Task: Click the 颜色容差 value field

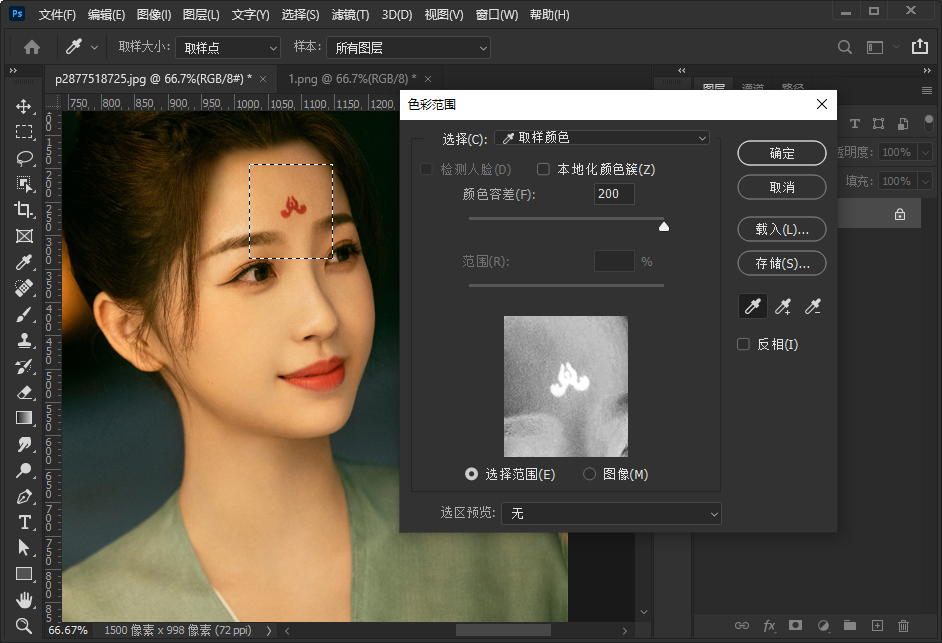Action: 614,194
